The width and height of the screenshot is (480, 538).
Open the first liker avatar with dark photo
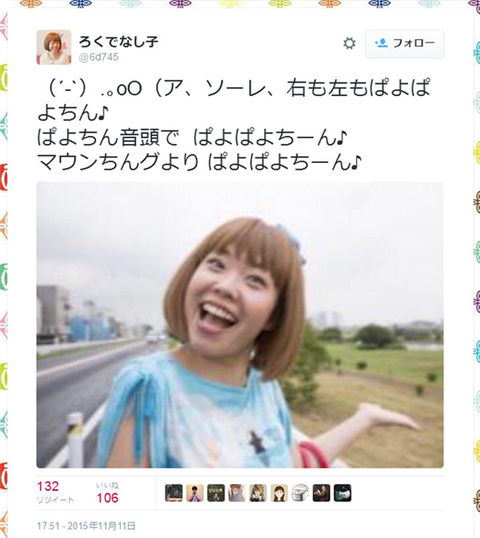tap(174, 493)
